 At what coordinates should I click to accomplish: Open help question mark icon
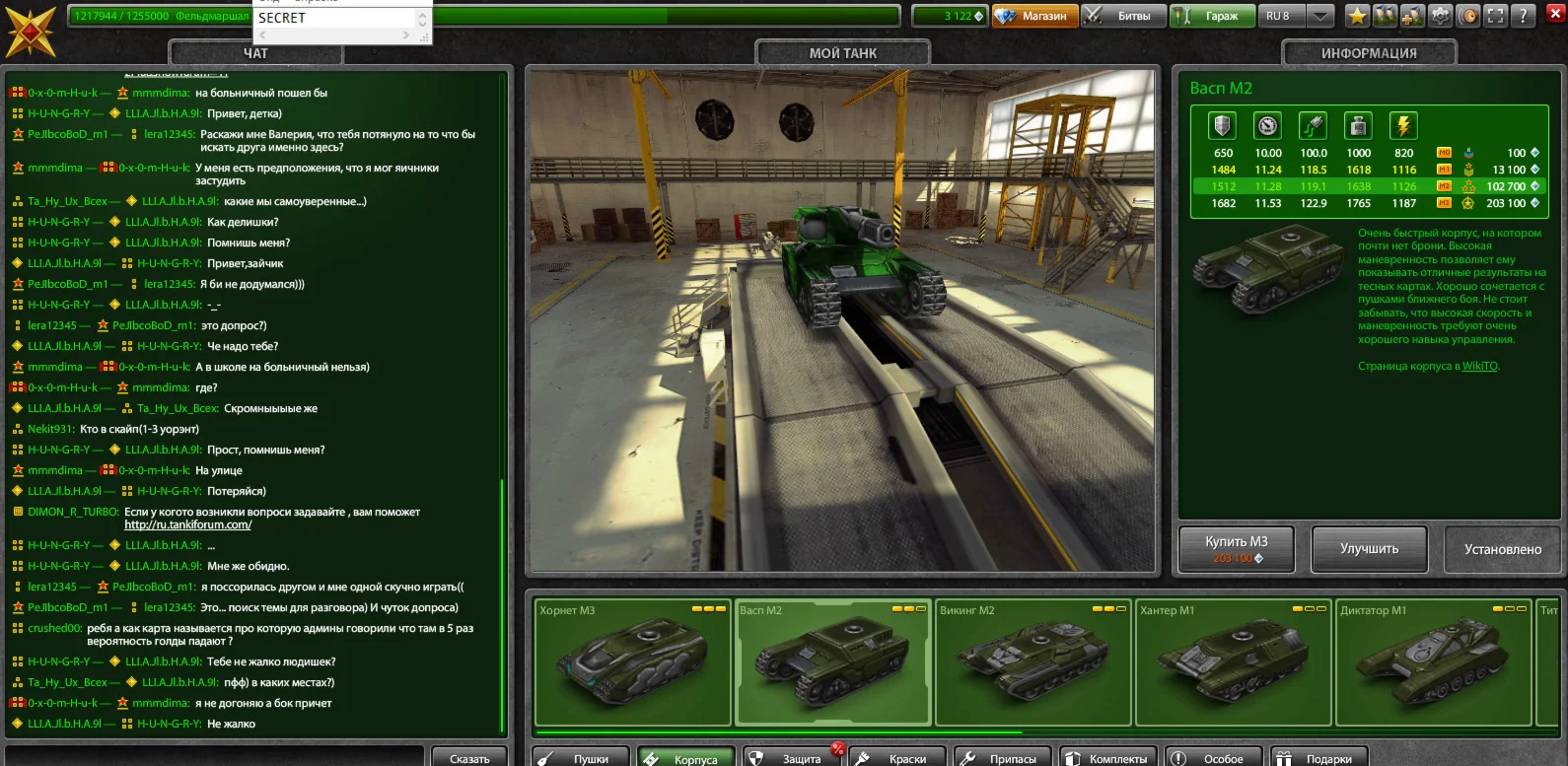point(1524,16)
